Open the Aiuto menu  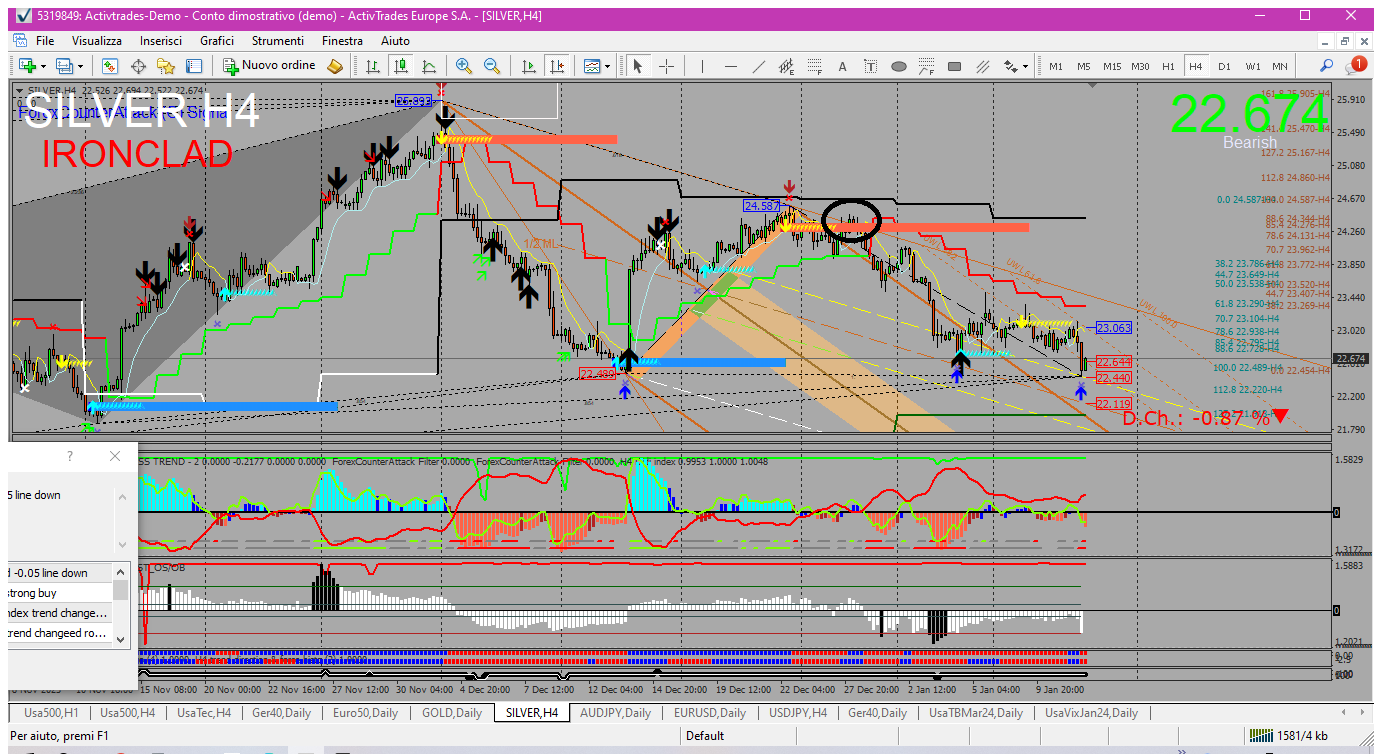(395, 41)
